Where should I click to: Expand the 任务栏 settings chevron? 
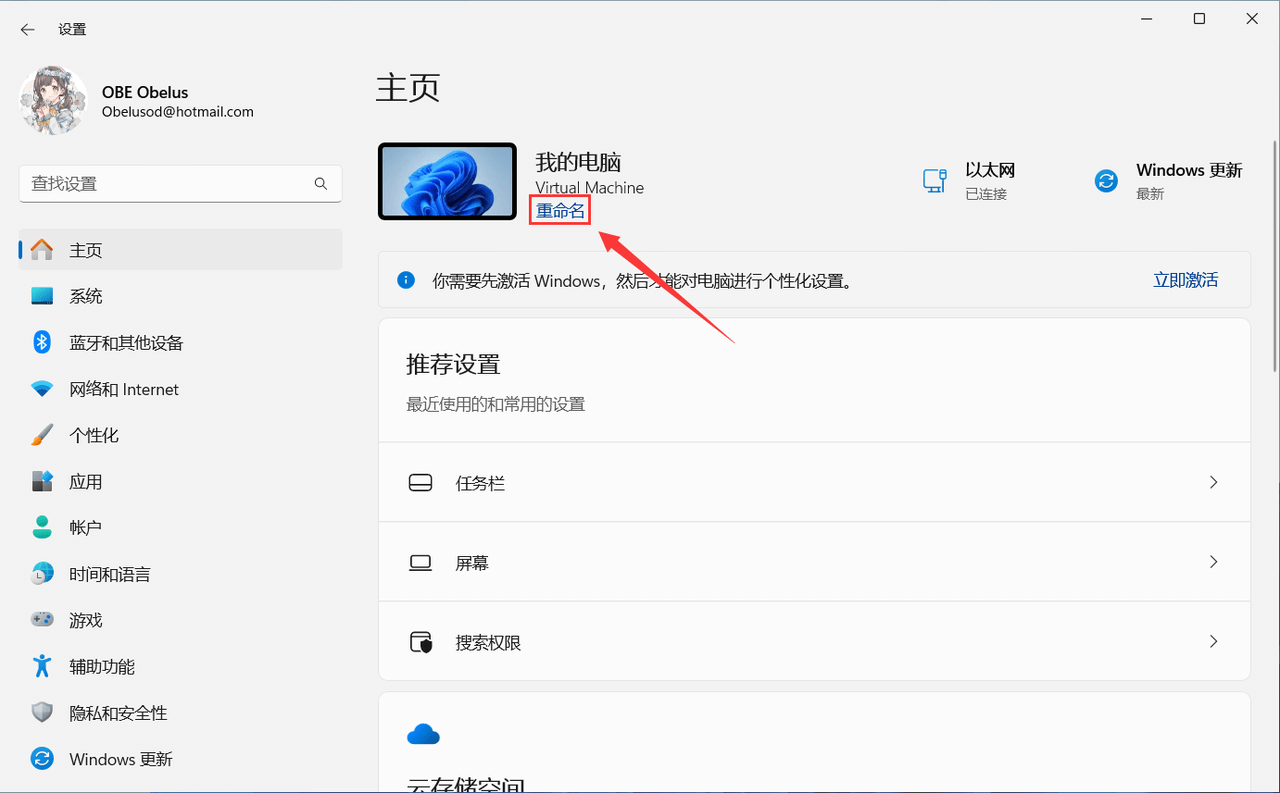[x=1213, y=482]
